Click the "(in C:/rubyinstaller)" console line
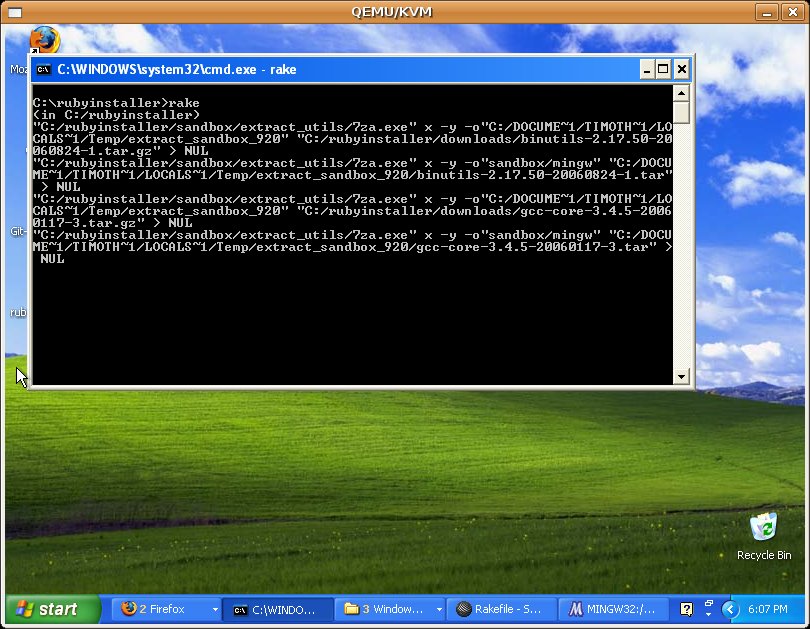The height and width of the screenshot is (629, 810). [116, 115]
